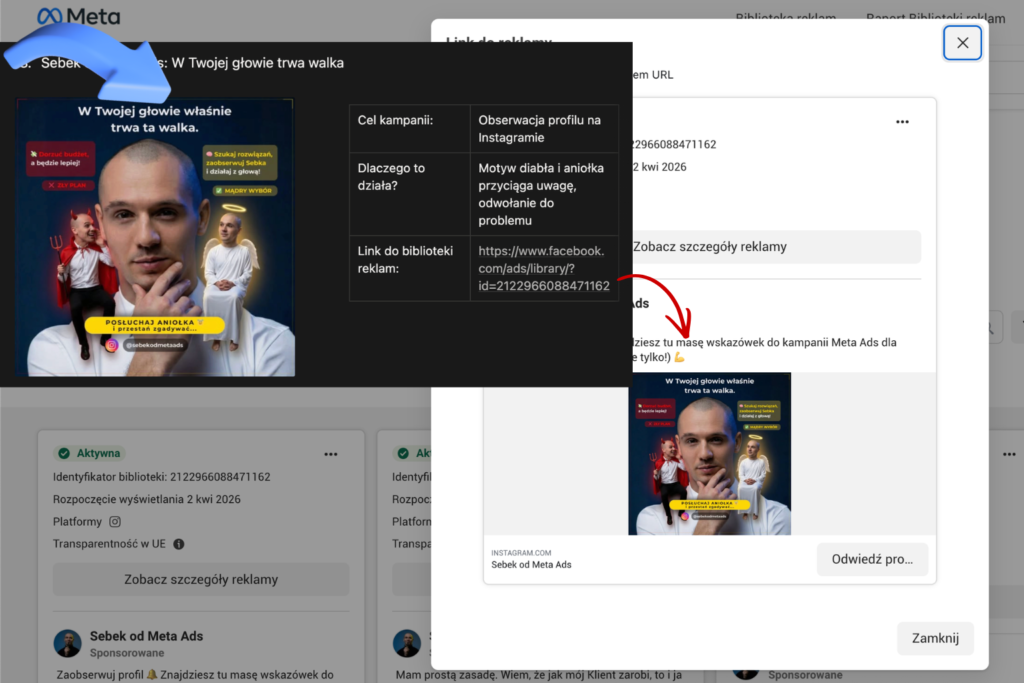
Task: Open Sebek od Meta Ads avatar on first card
Action: [67, 643]
